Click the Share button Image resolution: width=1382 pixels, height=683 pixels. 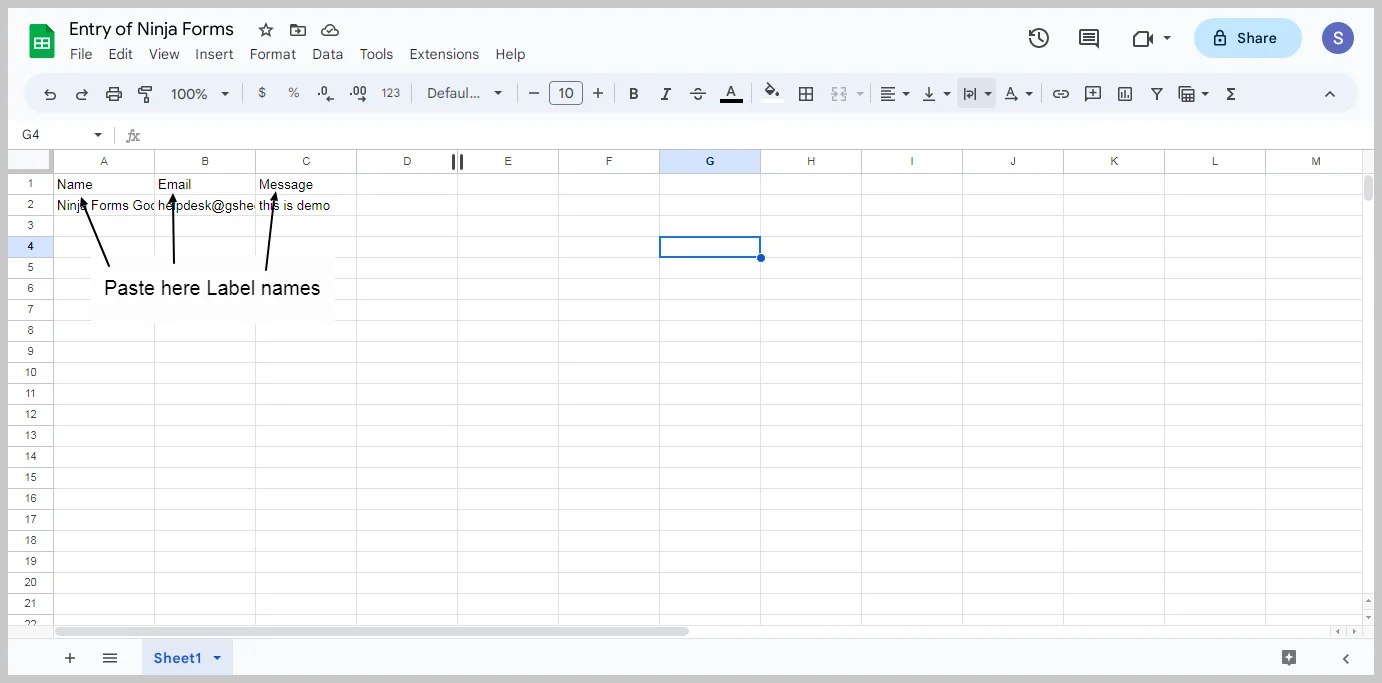pos(1247,38)
